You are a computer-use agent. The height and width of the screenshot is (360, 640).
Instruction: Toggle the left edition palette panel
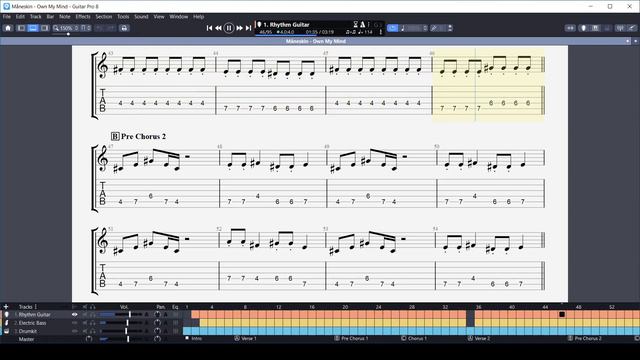point(21,28)
